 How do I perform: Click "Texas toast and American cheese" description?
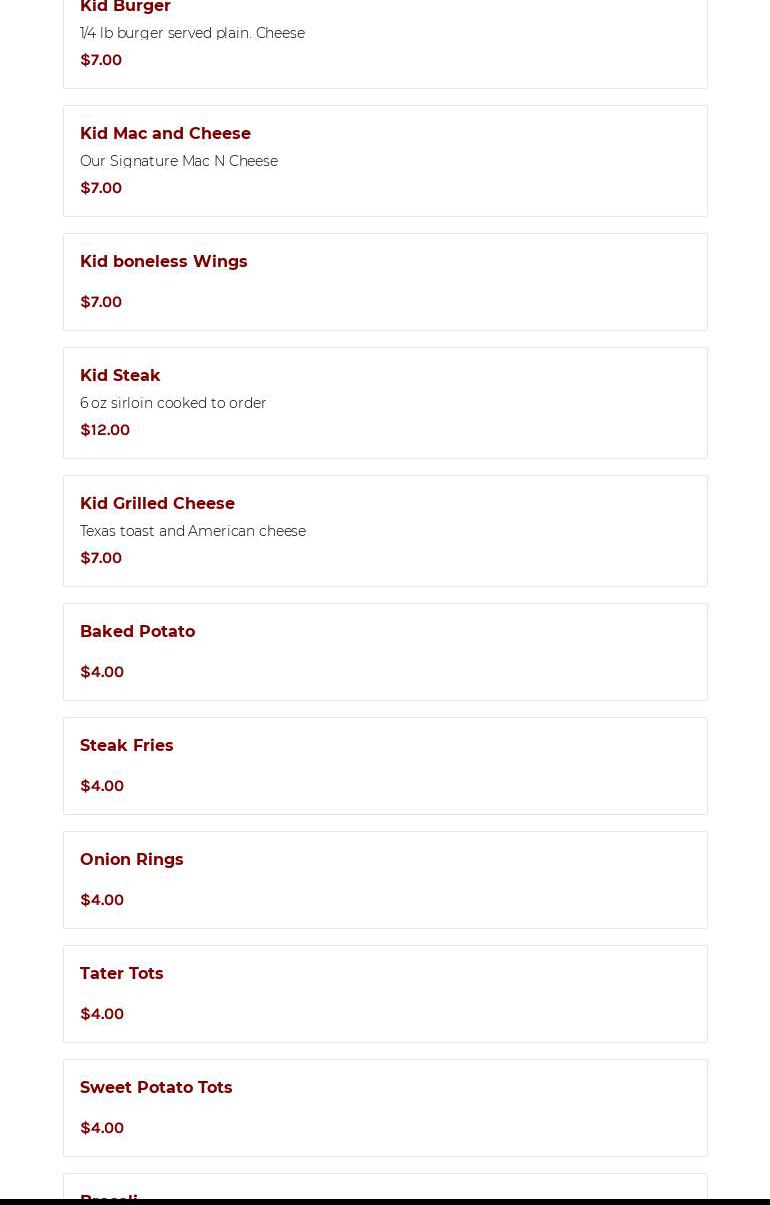[x=193, y=531]
